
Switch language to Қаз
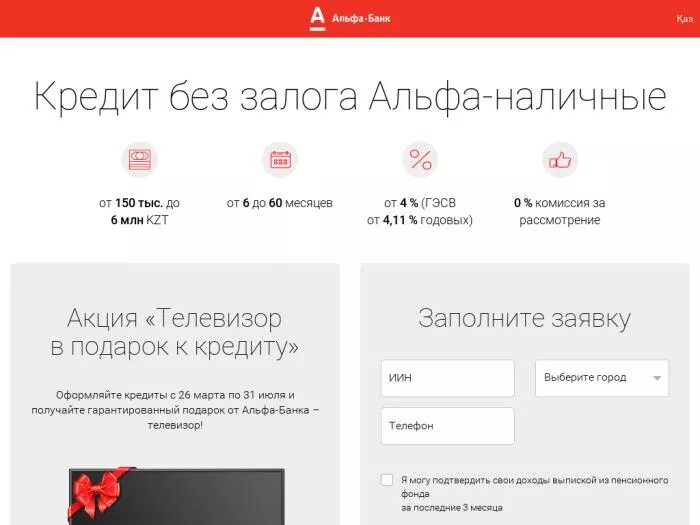685,19
